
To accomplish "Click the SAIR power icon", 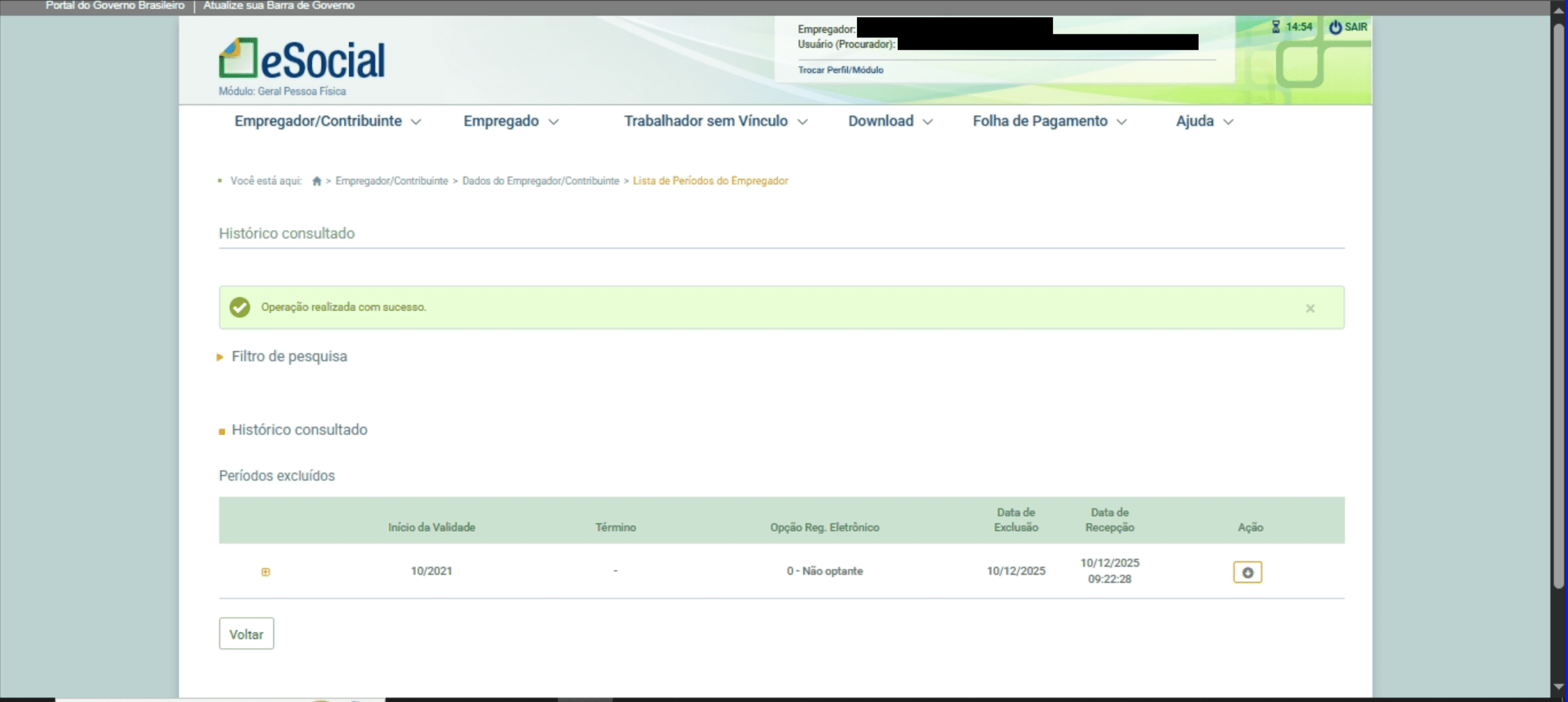I will coord(1335,27).
